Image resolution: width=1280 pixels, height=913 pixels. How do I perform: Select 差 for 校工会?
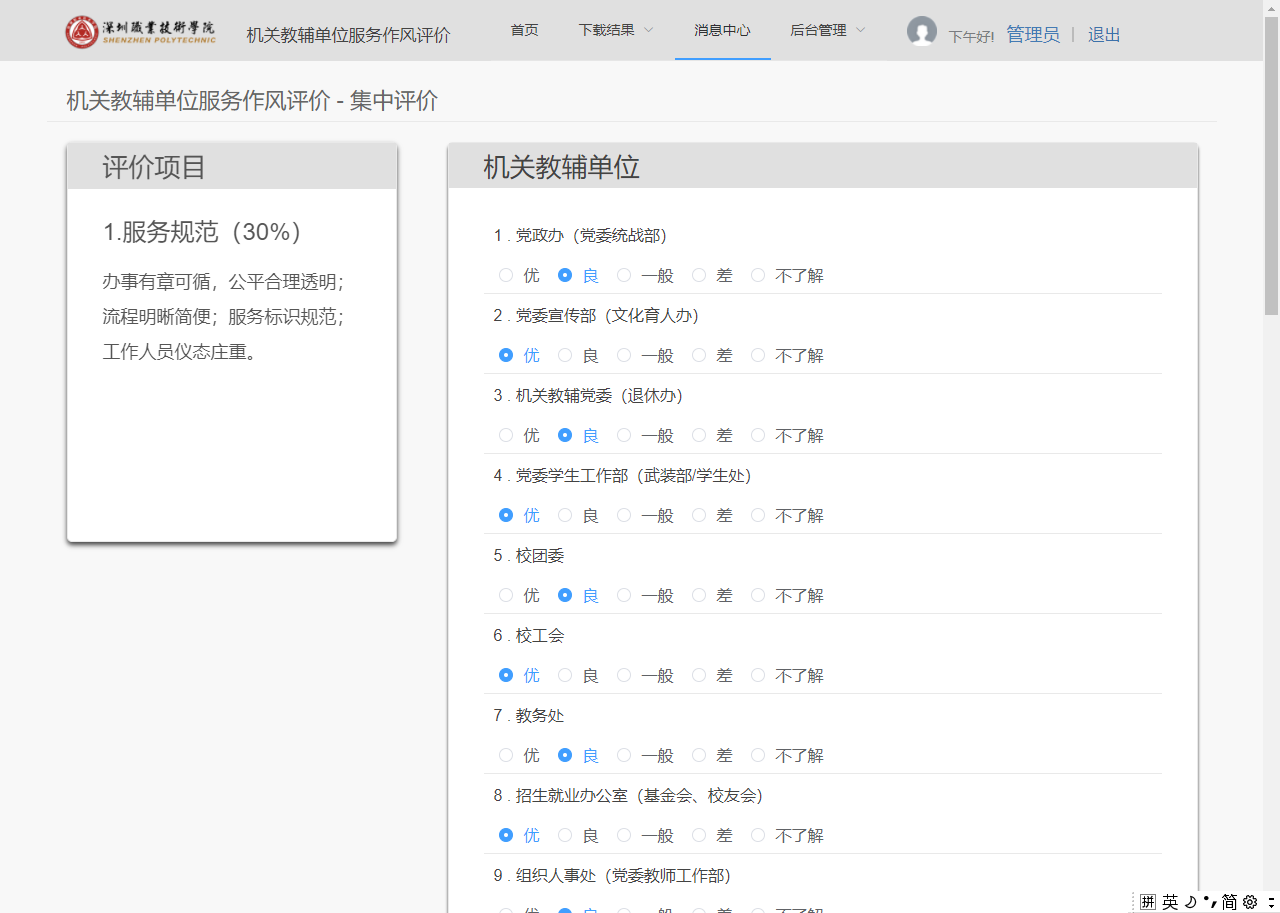pyautogui.click(x=699, y=675)
